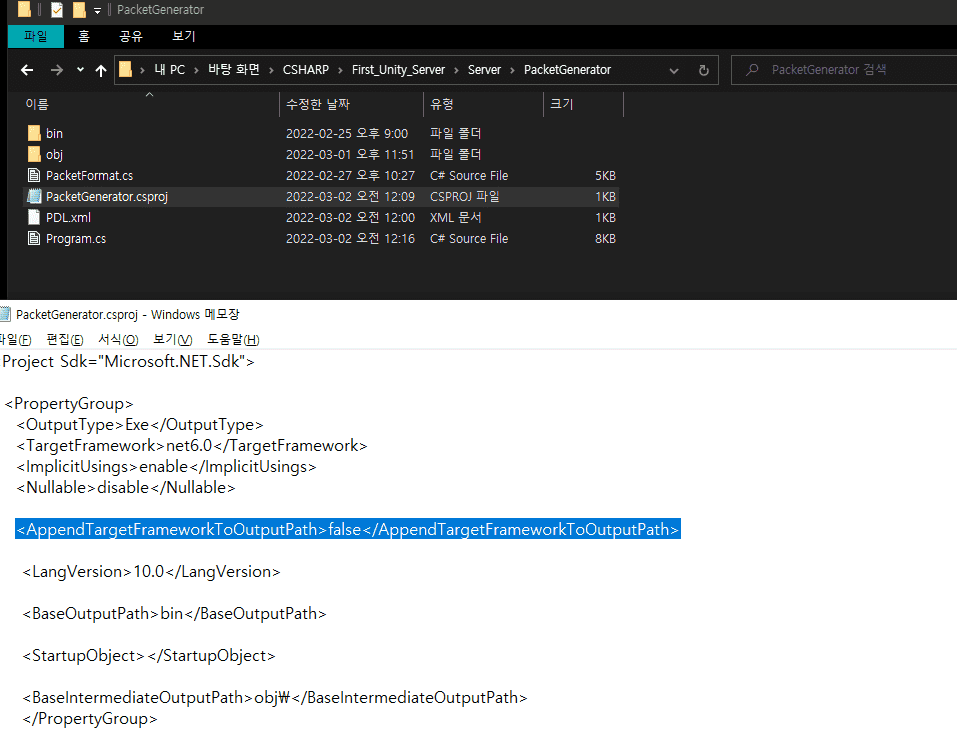Select the PacketGenerator.csproj file icon
Screen dimensions: 957x750
pyautogui.click(x=34, y=197)
